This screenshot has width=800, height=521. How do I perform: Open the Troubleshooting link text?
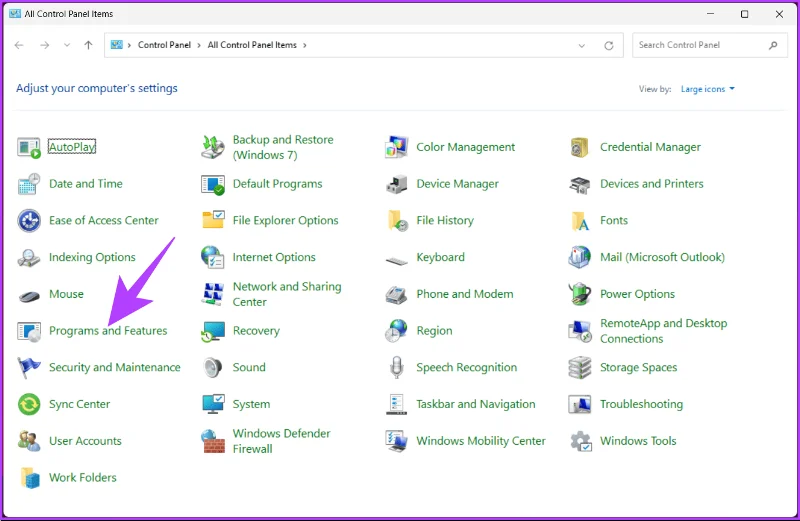click(x=641, y=404)
